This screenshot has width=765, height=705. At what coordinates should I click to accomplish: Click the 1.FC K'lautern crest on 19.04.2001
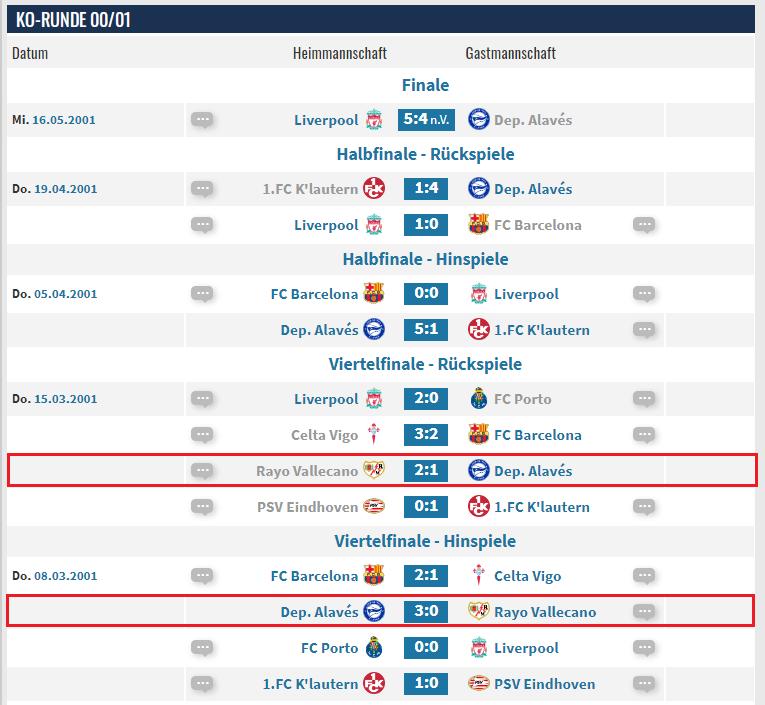tap(374, 189)
